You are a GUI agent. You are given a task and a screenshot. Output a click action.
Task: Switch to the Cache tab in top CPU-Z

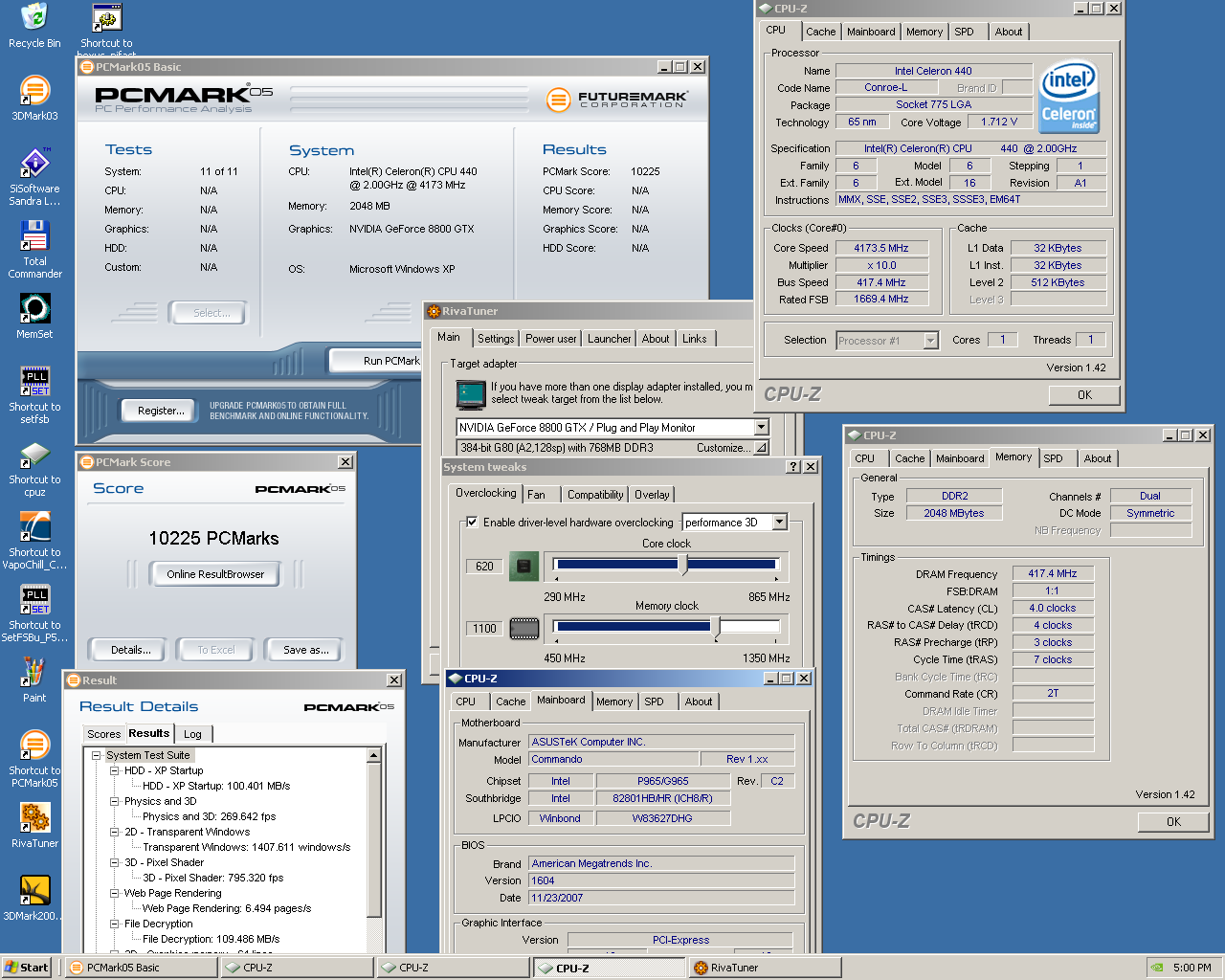point(820,32)
